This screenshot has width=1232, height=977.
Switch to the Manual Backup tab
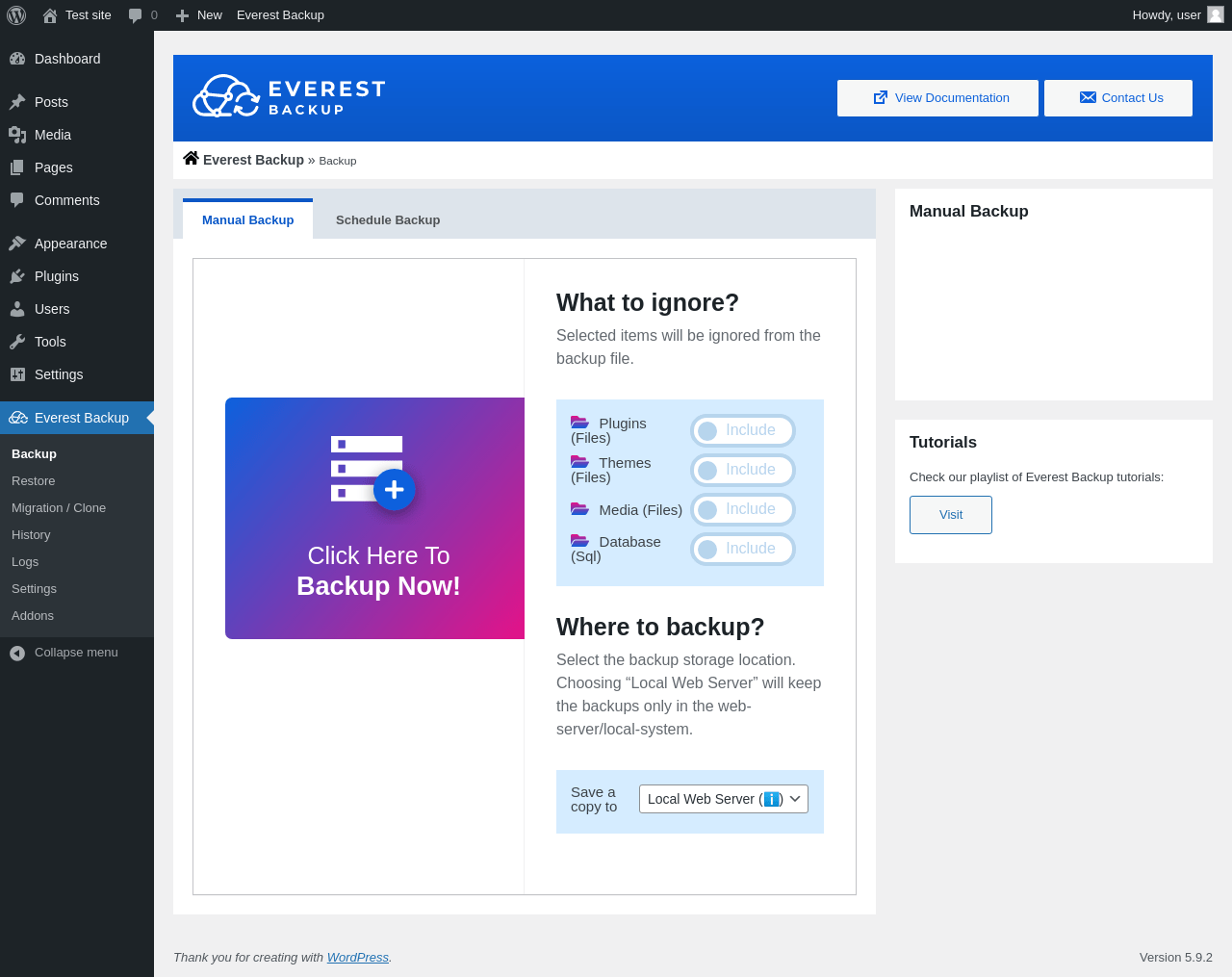247,219
